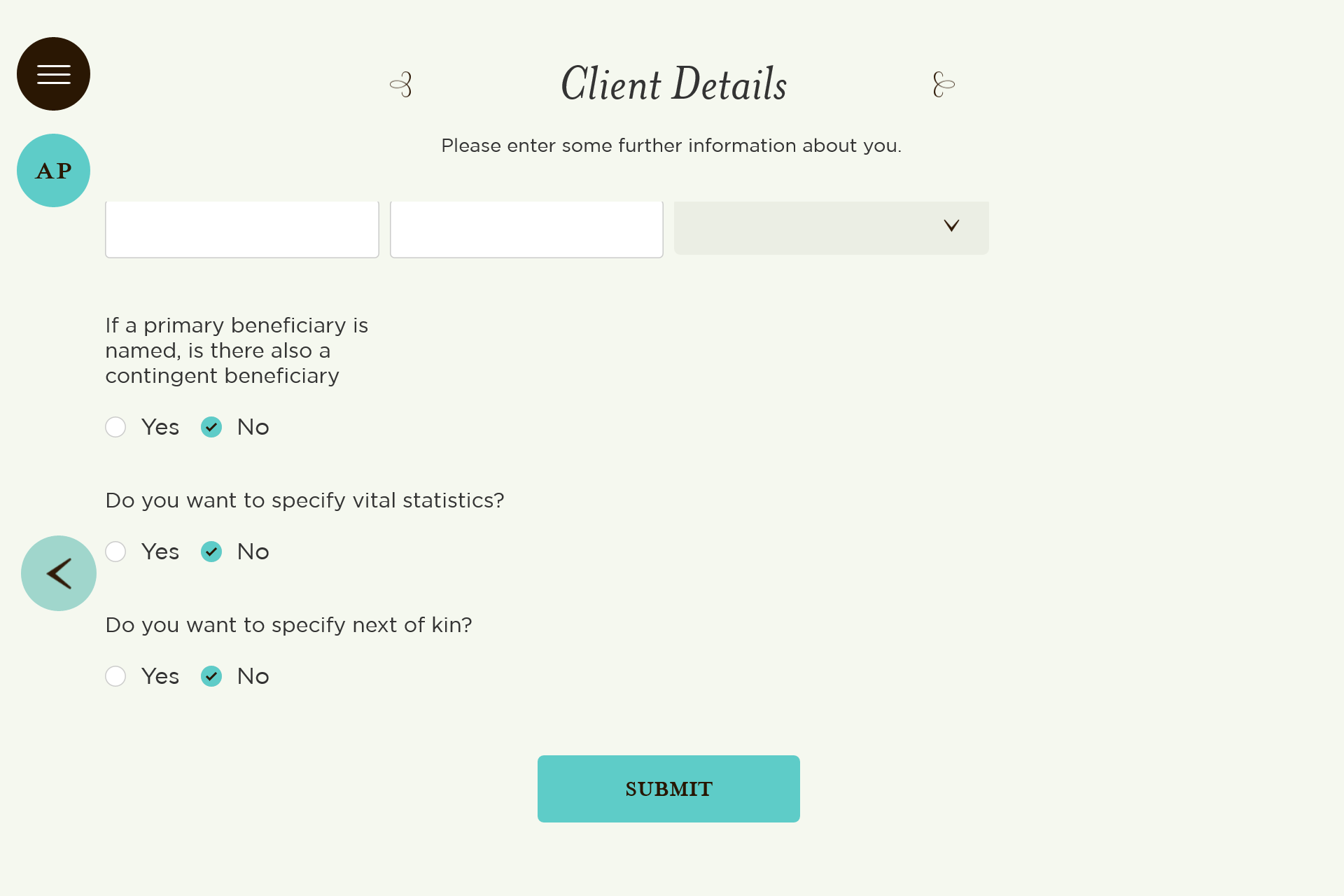Open the hamburger menu
The width and height of the screenshot is (1344, 896).
coord(53,73)
